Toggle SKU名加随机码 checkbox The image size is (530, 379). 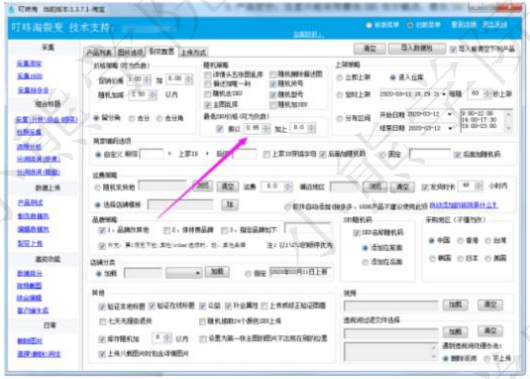click(356, 233)
